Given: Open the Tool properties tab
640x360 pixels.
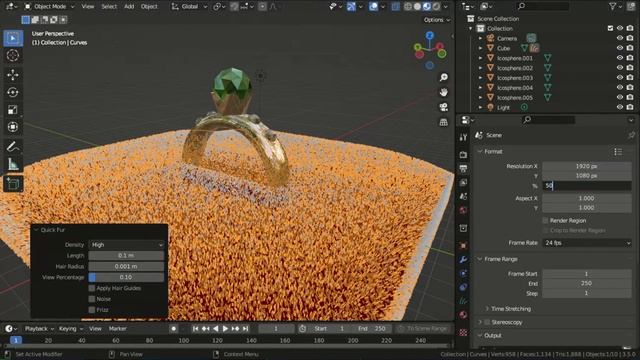Looking at the screenshot, I should click(463, 137).
